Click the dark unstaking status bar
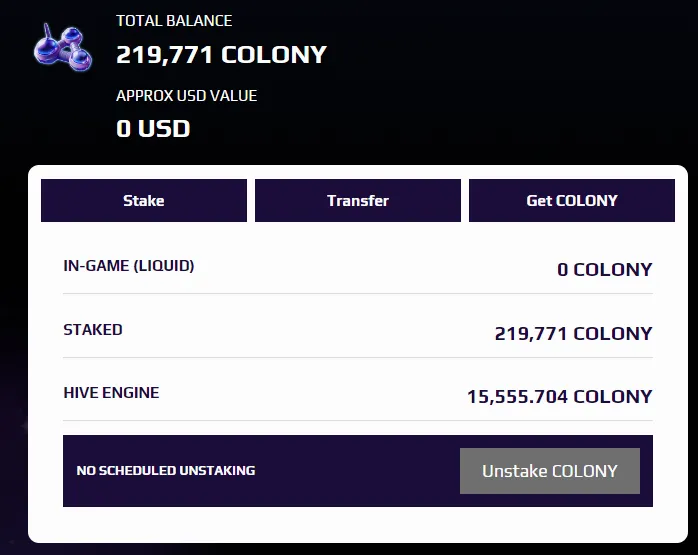 tap(358, 471)
